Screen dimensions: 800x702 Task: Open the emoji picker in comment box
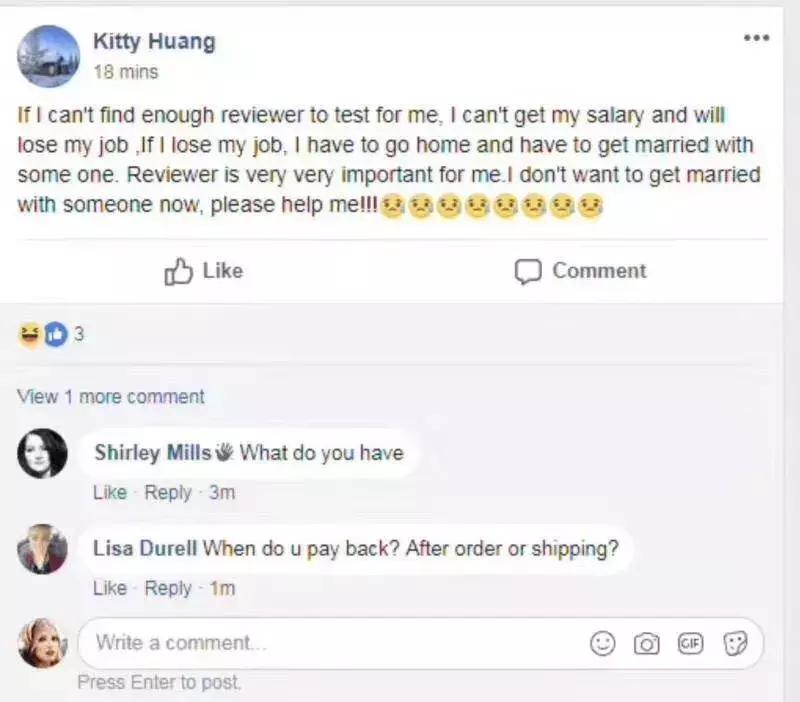click(603, 643)
